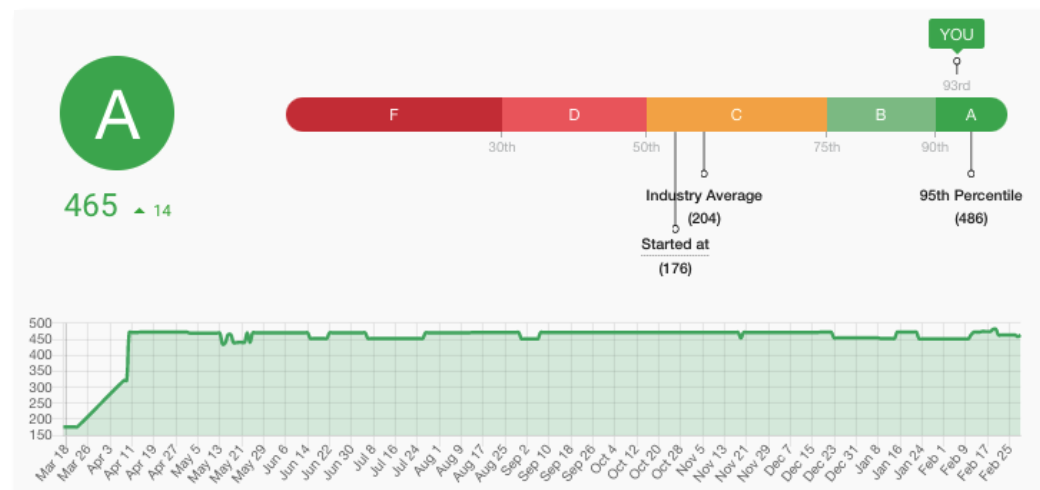Click the 30th percentile tick label

coord(502,147)
